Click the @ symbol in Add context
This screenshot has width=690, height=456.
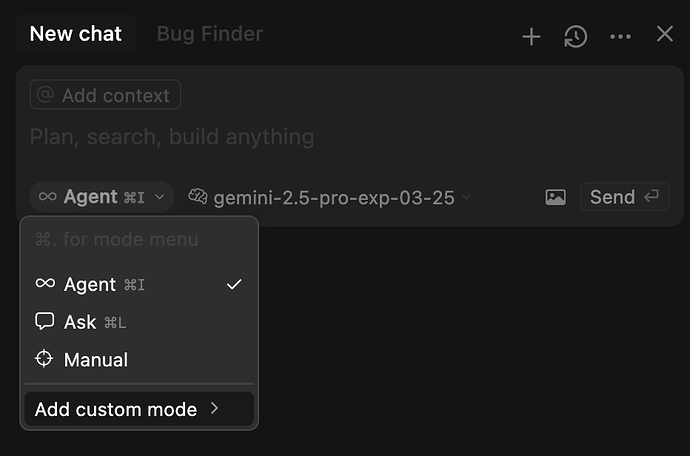[45, 94]
